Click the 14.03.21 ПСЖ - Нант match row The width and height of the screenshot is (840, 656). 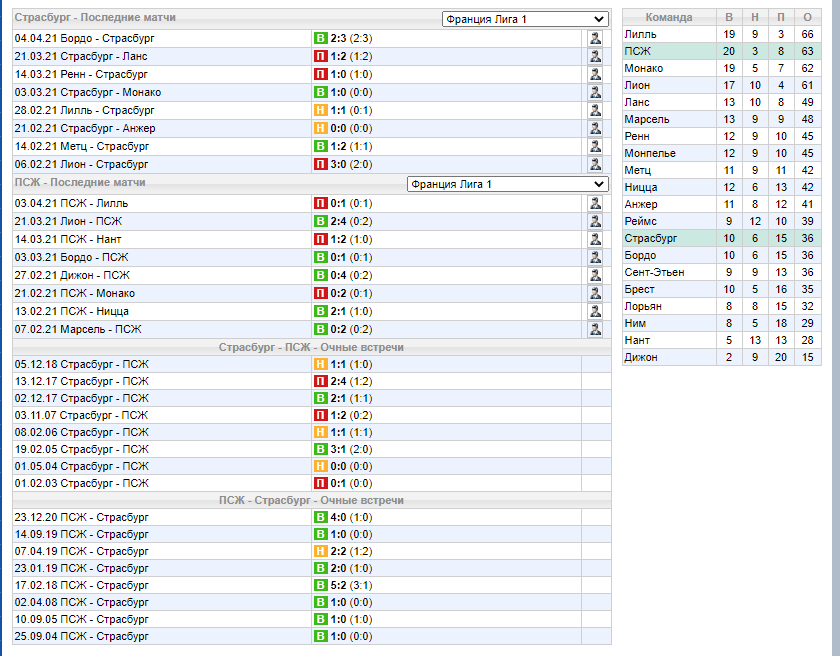pyautogui.click(x=312, y=239)
